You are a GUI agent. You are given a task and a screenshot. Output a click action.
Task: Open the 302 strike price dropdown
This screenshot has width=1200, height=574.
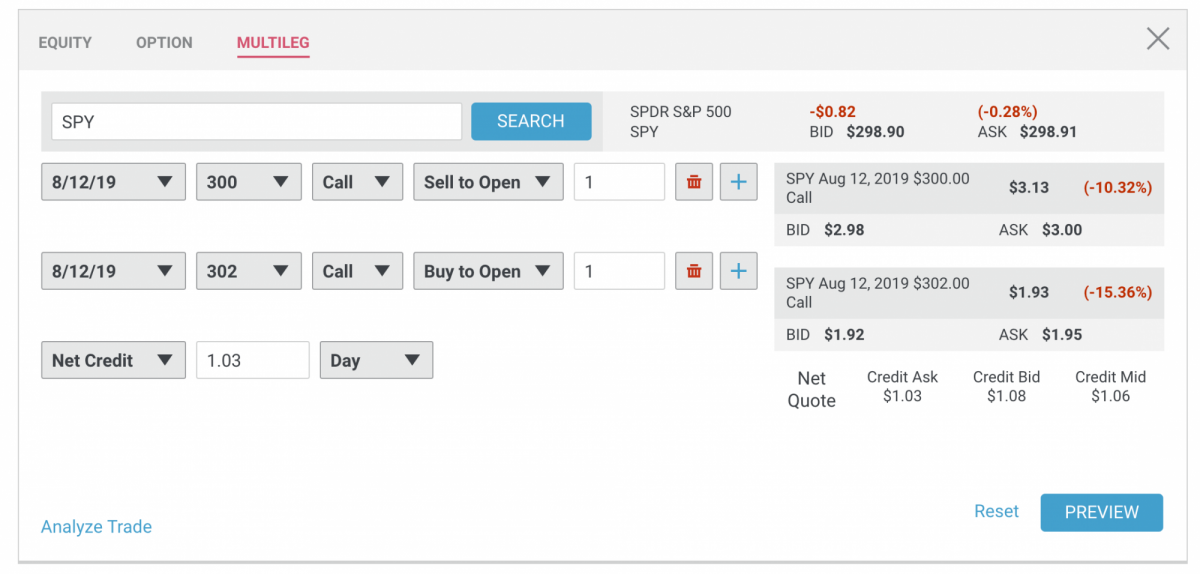point(249,271)
